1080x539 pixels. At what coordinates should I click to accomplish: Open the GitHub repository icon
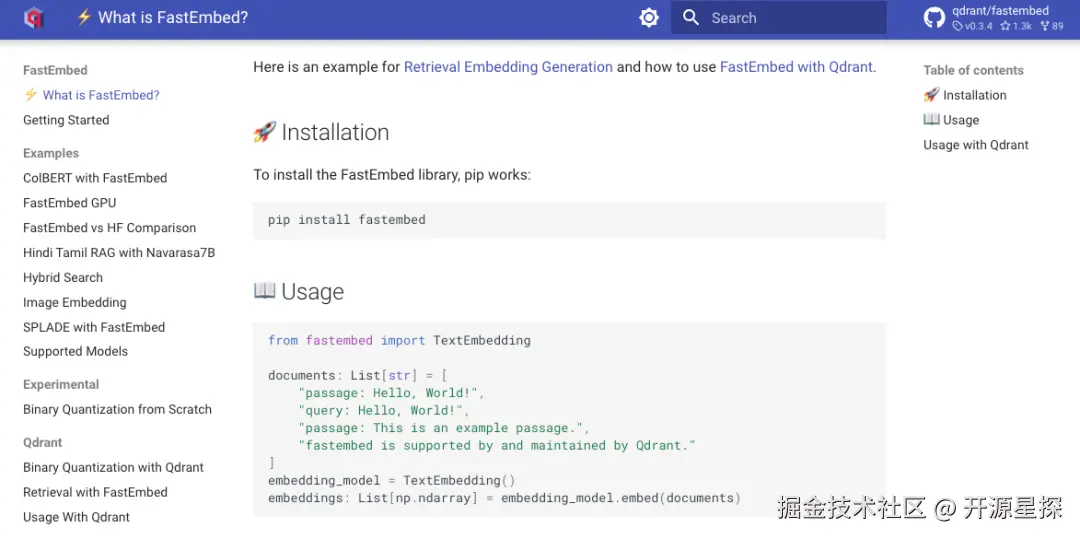pyautogui.click(x=934, y=18)
